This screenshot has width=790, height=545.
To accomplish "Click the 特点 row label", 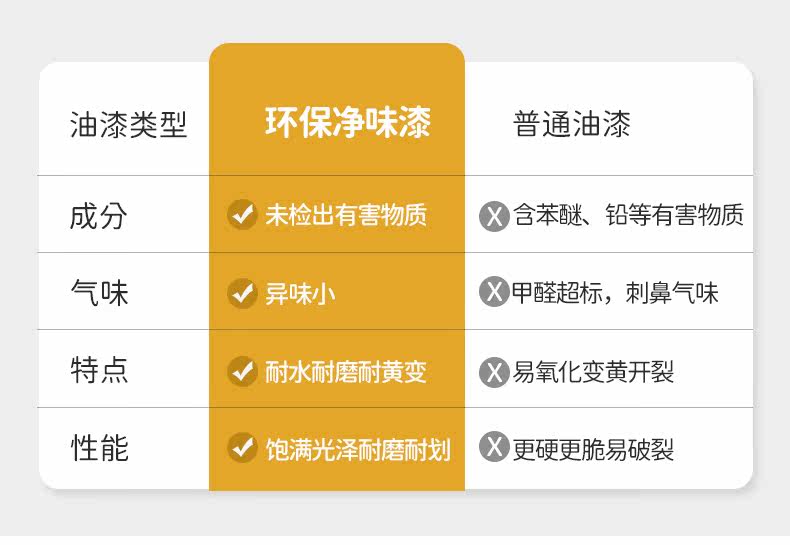I will pyautogui.click(x=99, y=371).
